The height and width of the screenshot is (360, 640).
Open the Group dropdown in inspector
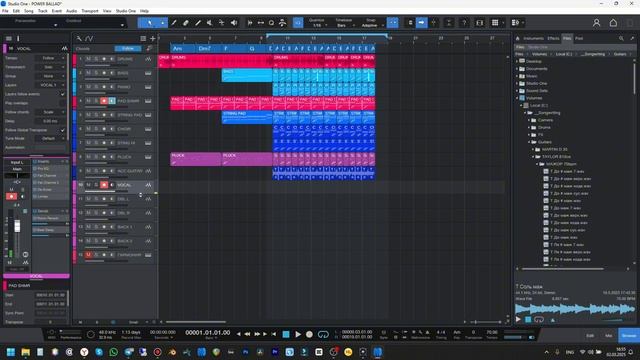click(x=50, y=76)
